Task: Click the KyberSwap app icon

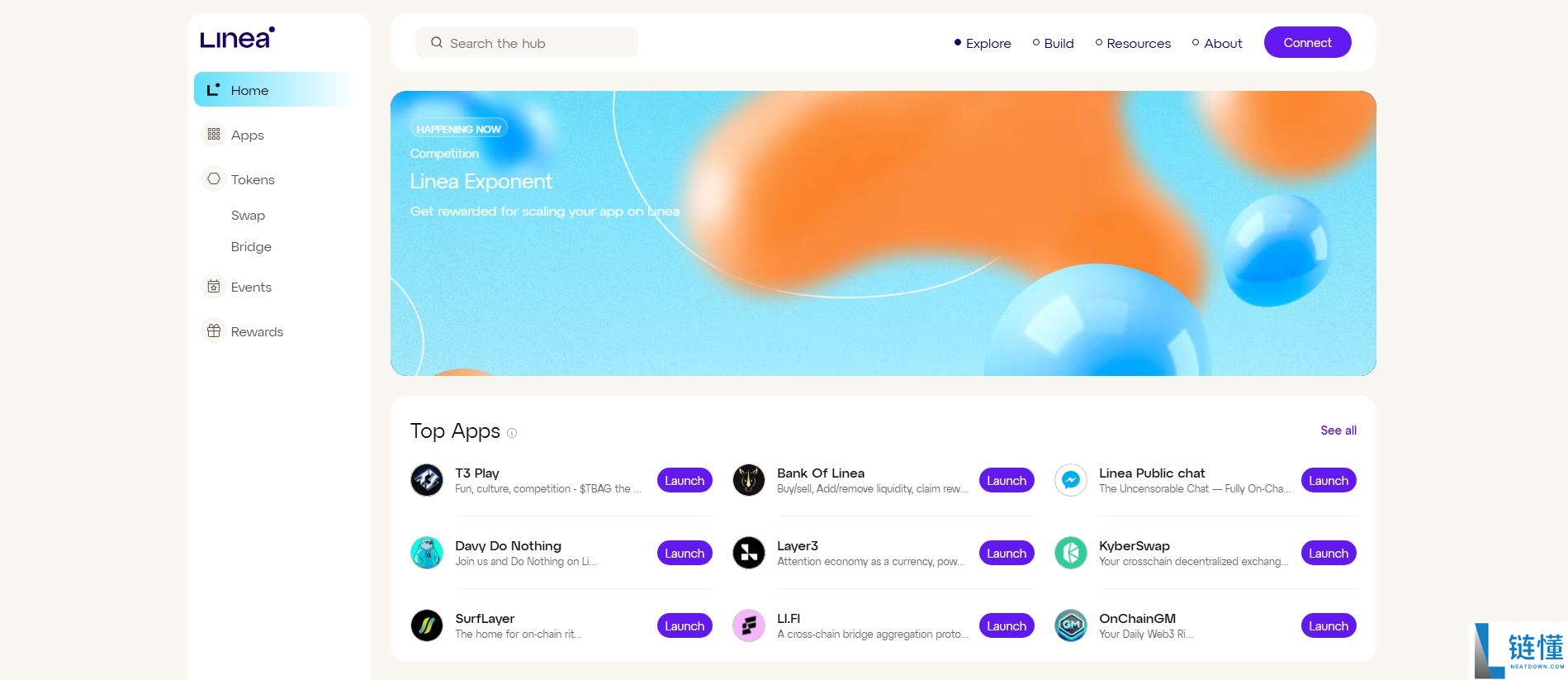Action: point(1071,553)
